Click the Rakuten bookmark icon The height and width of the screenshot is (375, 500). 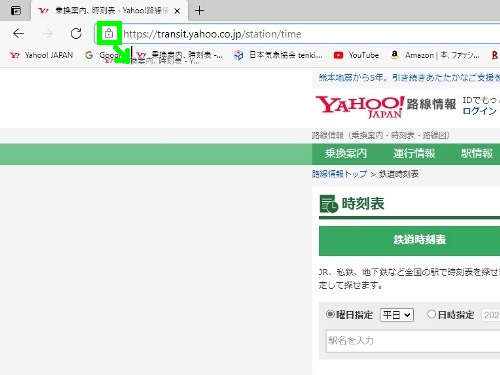pos(495,55)
